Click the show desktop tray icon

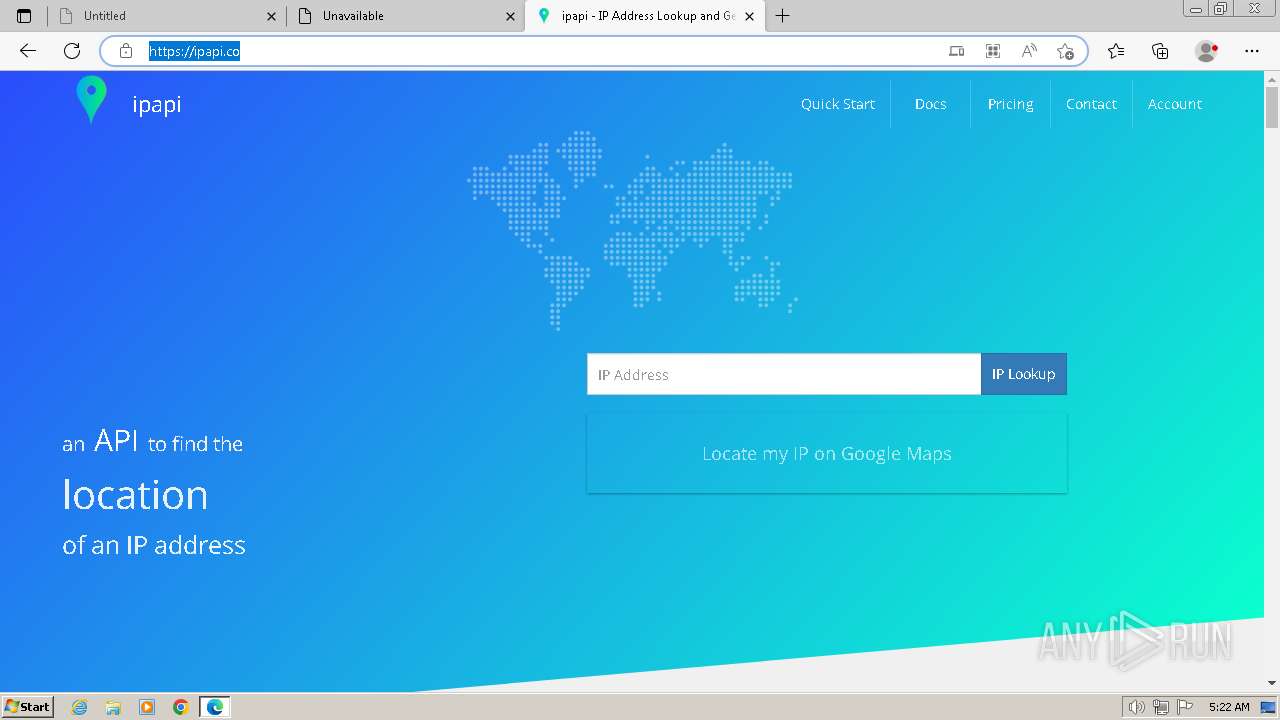1268,707
